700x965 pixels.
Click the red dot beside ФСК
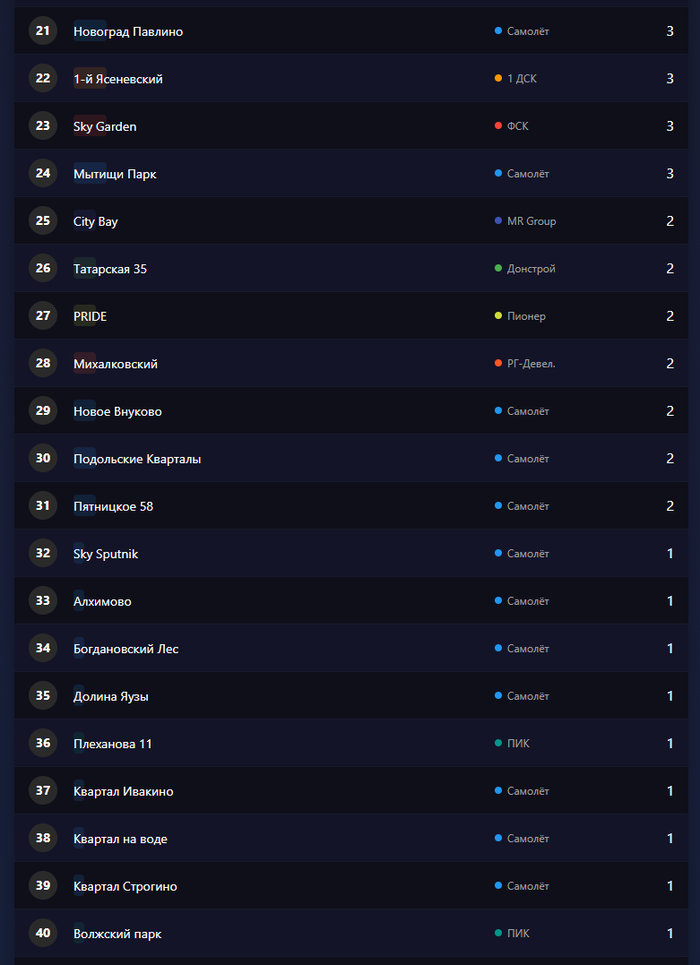click(498, 126)
